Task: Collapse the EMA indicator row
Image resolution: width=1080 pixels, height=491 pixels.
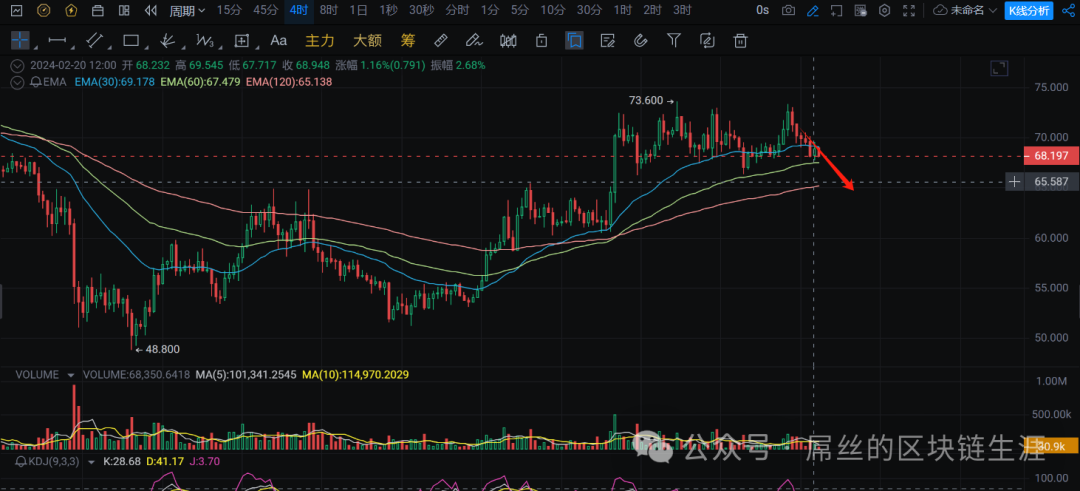Action: [x=15, y=81]
